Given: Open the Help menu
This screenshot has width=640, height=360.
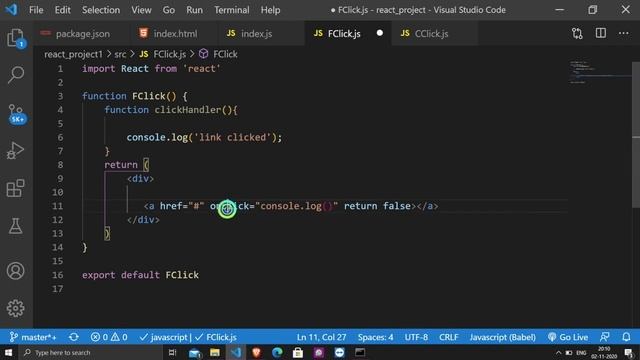Looking at the screenshot, I should tap(270, 10).
